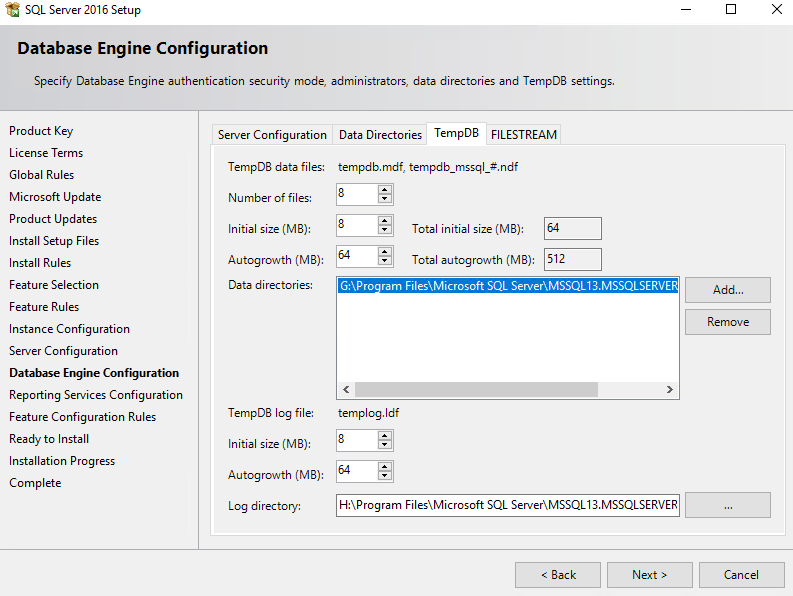793x596 pixels.
Task: Click Product Updates step
Action: pyautogui.click(x=53, y=219)
